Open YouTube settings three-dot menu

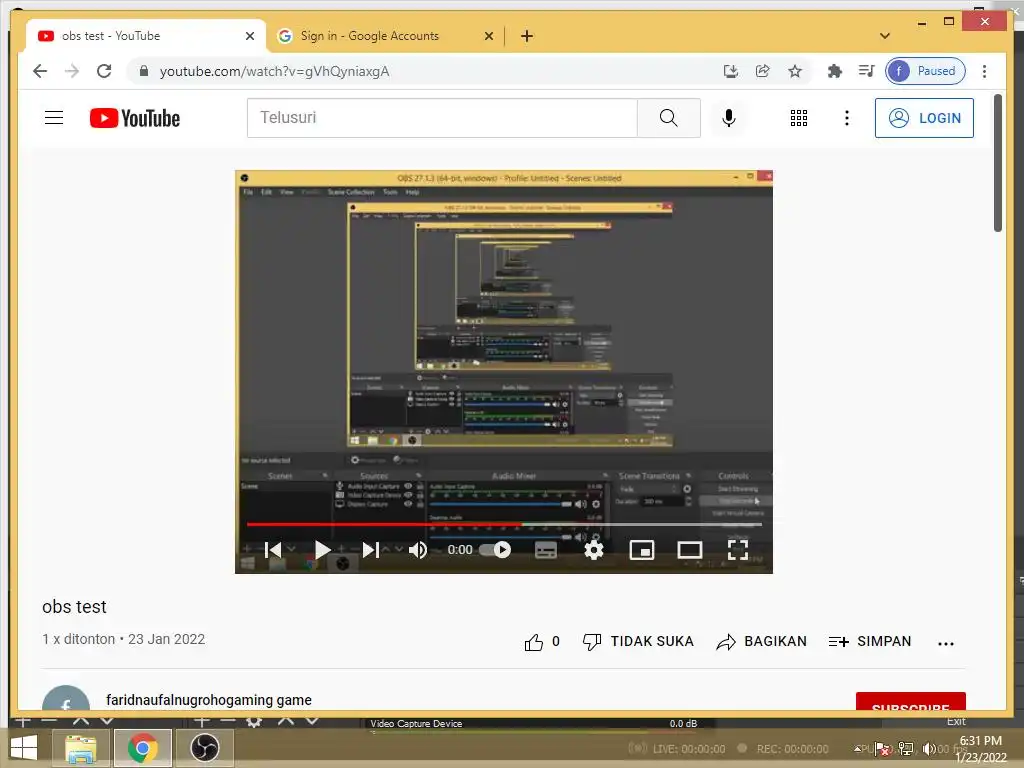point(846,118)
